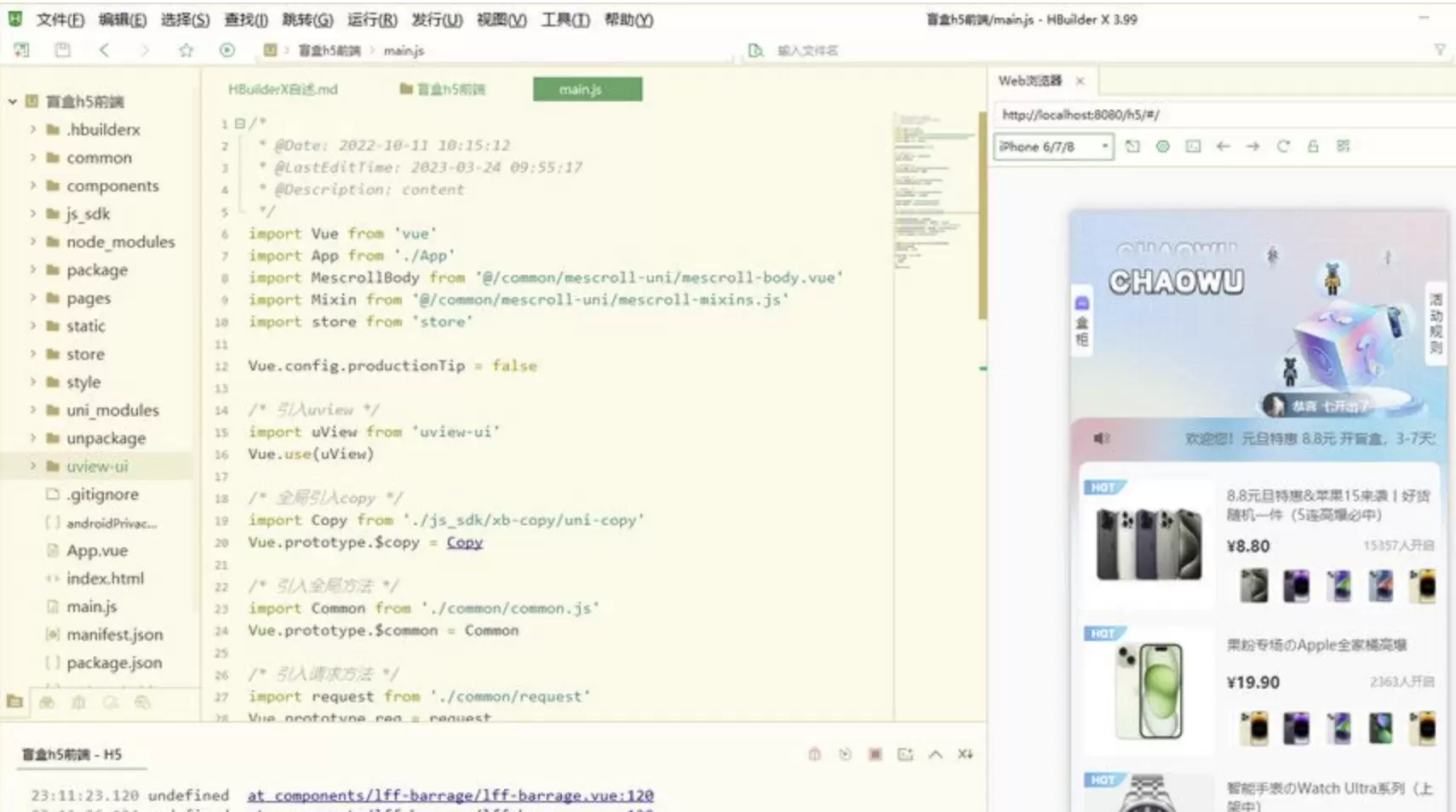Click the run play-circle toolbar icon
This screenshot has width=1456, height=812.
pyautogui.click(x=226, y=50)
